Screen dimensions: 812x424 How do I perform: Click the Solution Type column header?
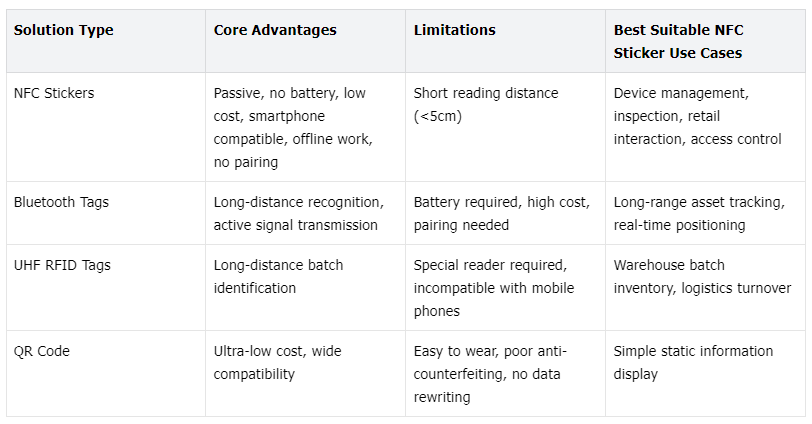[x=63, y=30]
